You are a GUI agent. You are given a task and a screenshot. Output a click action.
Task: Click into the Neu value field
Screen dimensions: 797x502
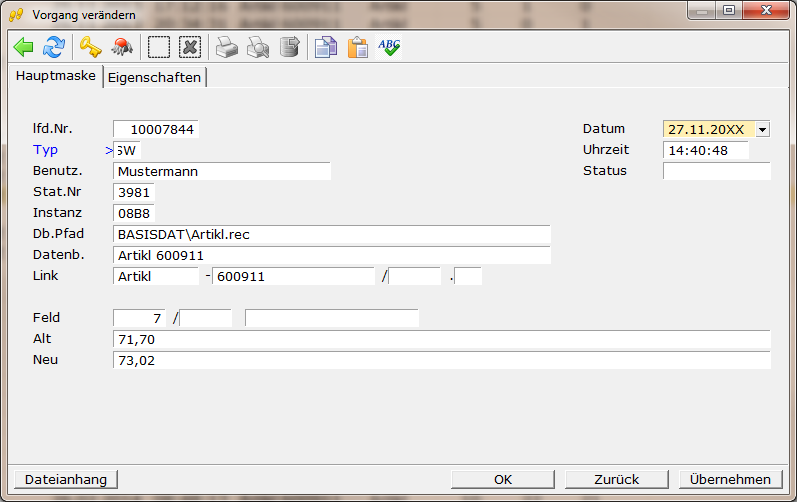441,360
